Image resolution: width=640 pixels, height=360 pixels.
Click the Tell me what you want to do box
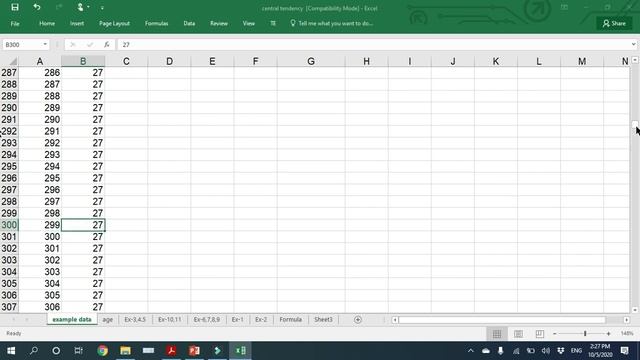coord(331,23)
